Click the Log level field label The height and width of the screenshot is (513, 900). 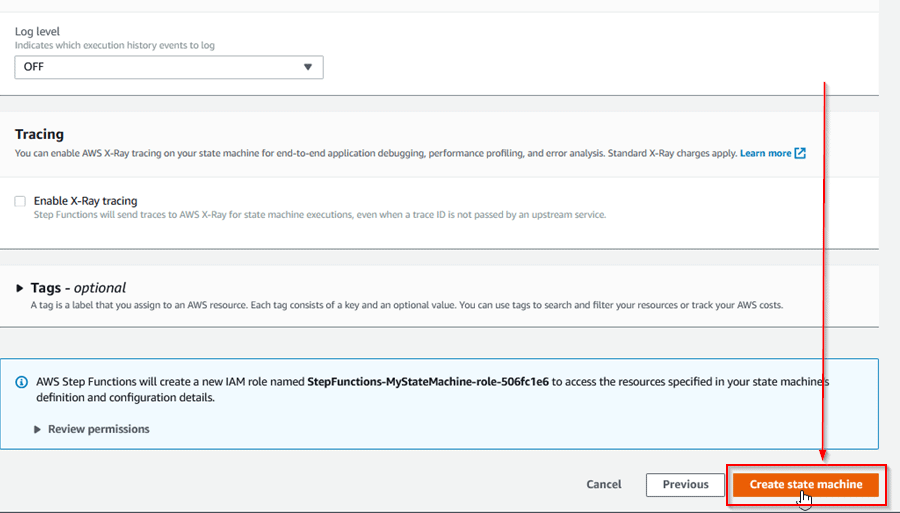pos(37,32)
